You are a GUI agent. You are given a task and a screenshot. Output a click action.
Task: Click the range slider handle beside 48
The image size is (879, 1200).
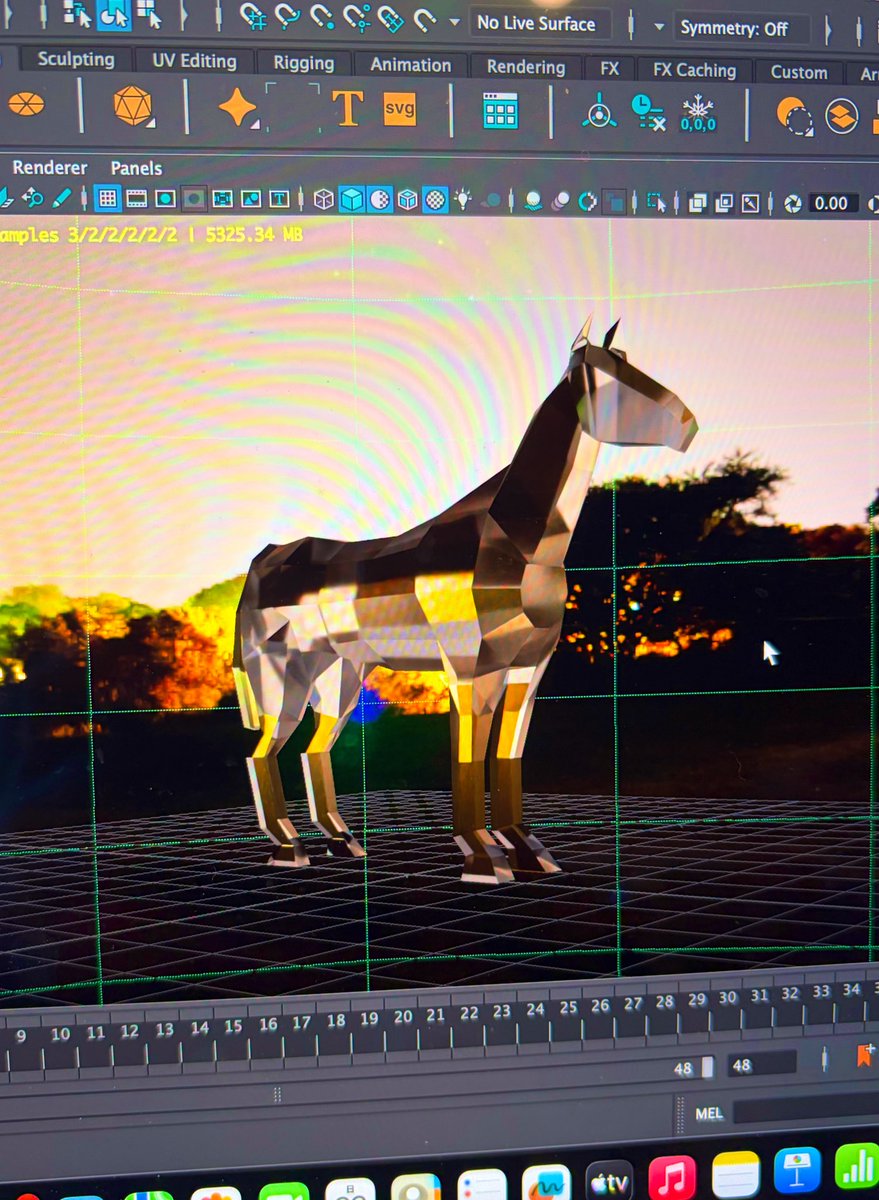[x=707, y=1067]
